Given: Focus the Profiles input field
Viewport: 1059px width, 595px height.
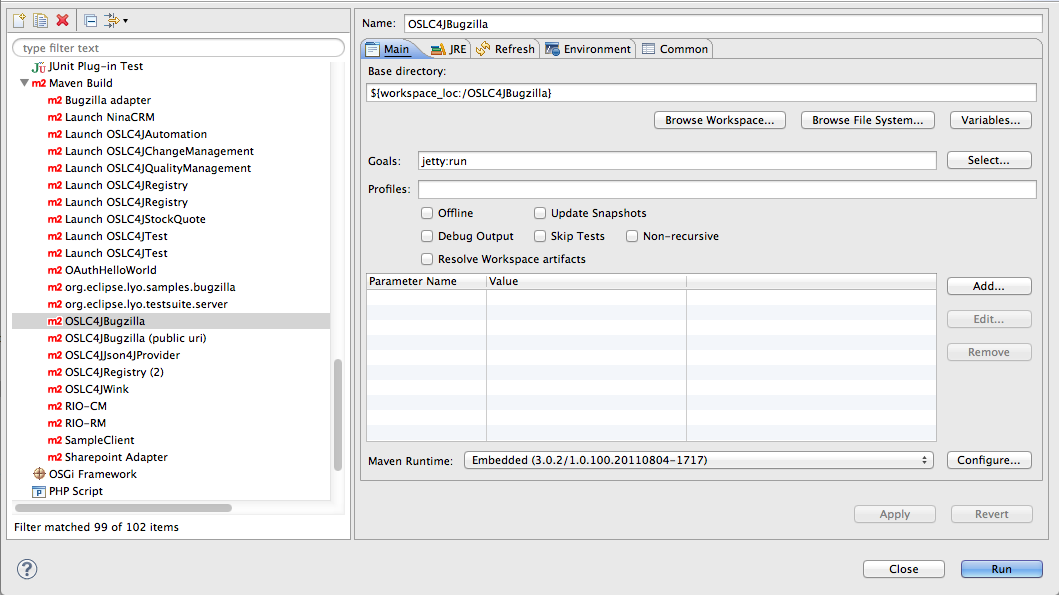Looking at the screenshot, I should coord(727,189).
